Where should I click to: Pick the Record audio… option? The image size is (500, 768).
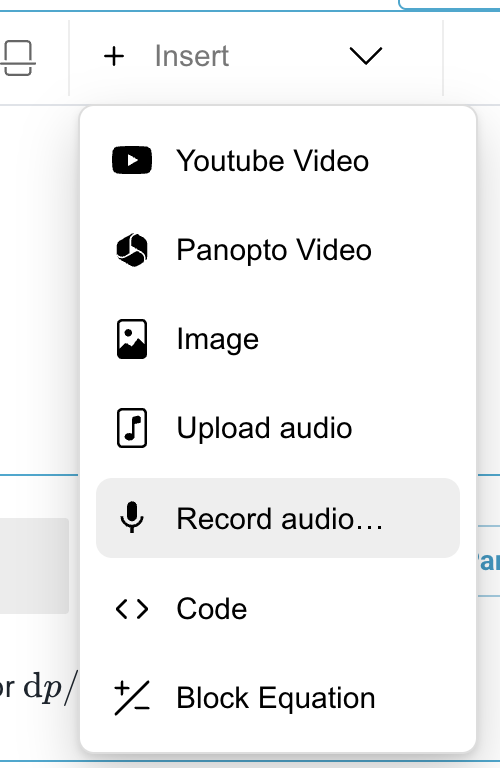click(278, 518)
